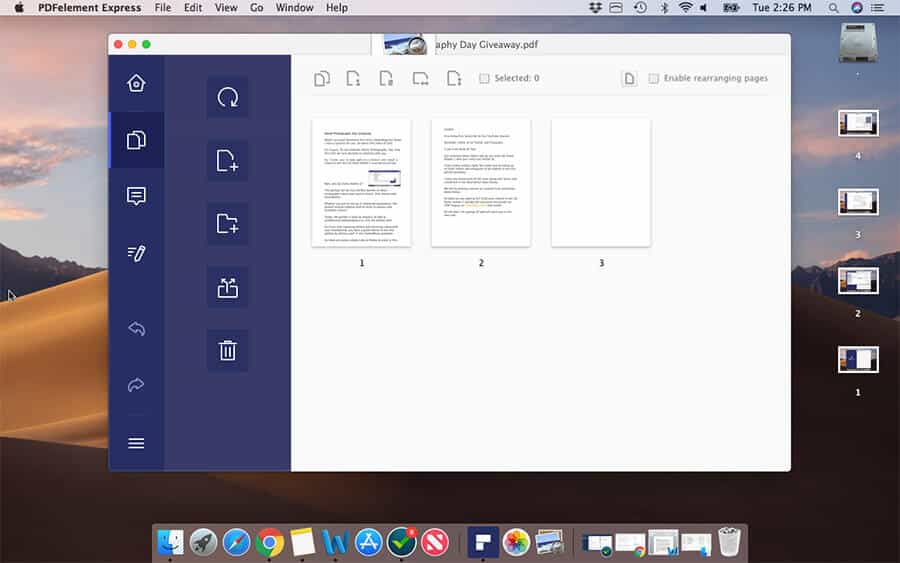Rotate pages with the rotate tool

pos(227,97)
